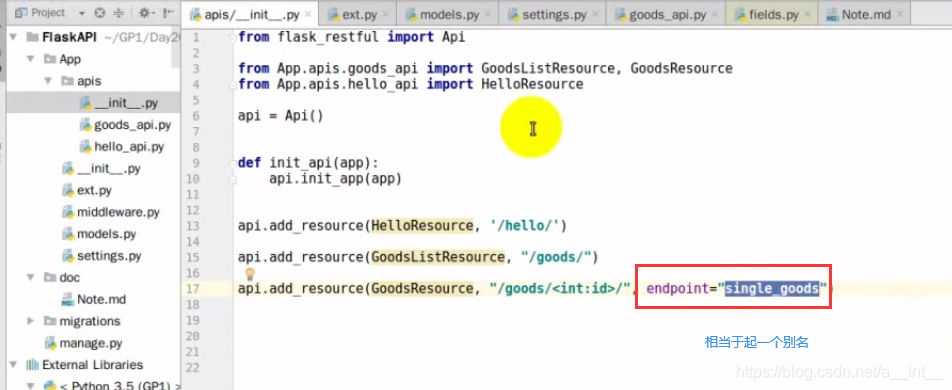Screen dimensions: 952x390
Task: Collapse the Python 3.5 (GP1) node
Action: click(x=30, y=386)
